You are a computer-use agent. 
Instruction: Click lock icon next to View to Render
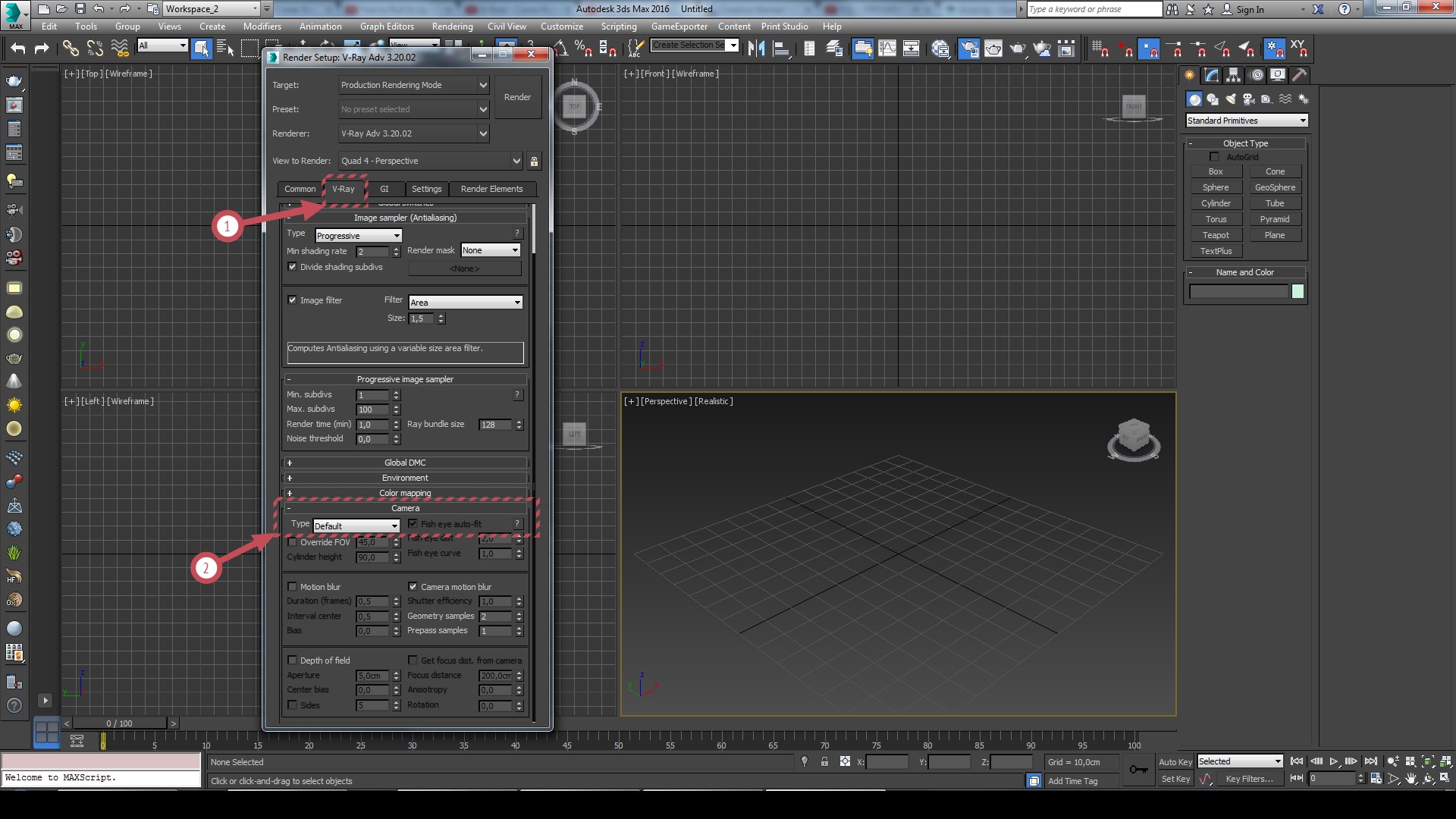coord(534,162)
